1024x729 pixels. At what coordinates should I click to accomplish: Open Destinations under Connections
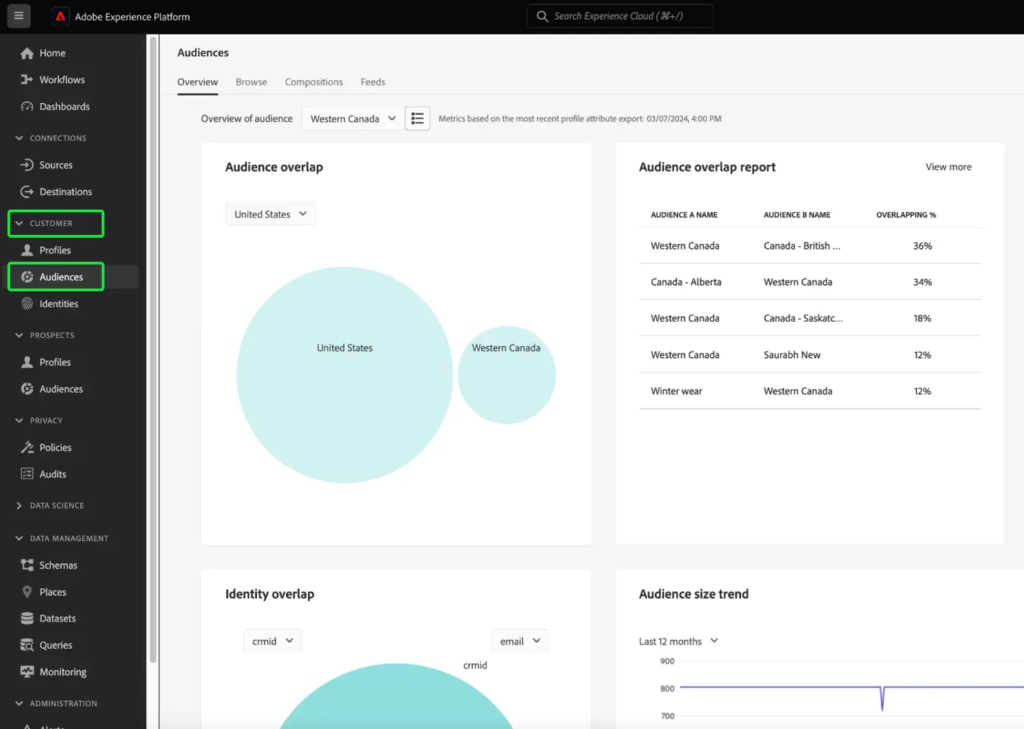[x=65, y=192]
